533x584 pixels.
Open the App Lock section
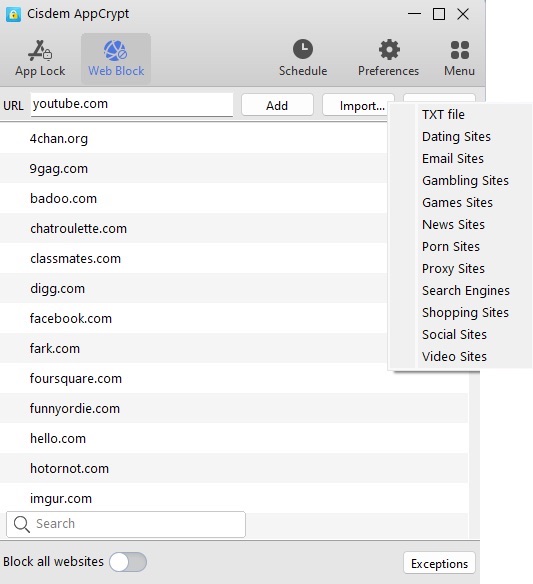pos(40,58)
